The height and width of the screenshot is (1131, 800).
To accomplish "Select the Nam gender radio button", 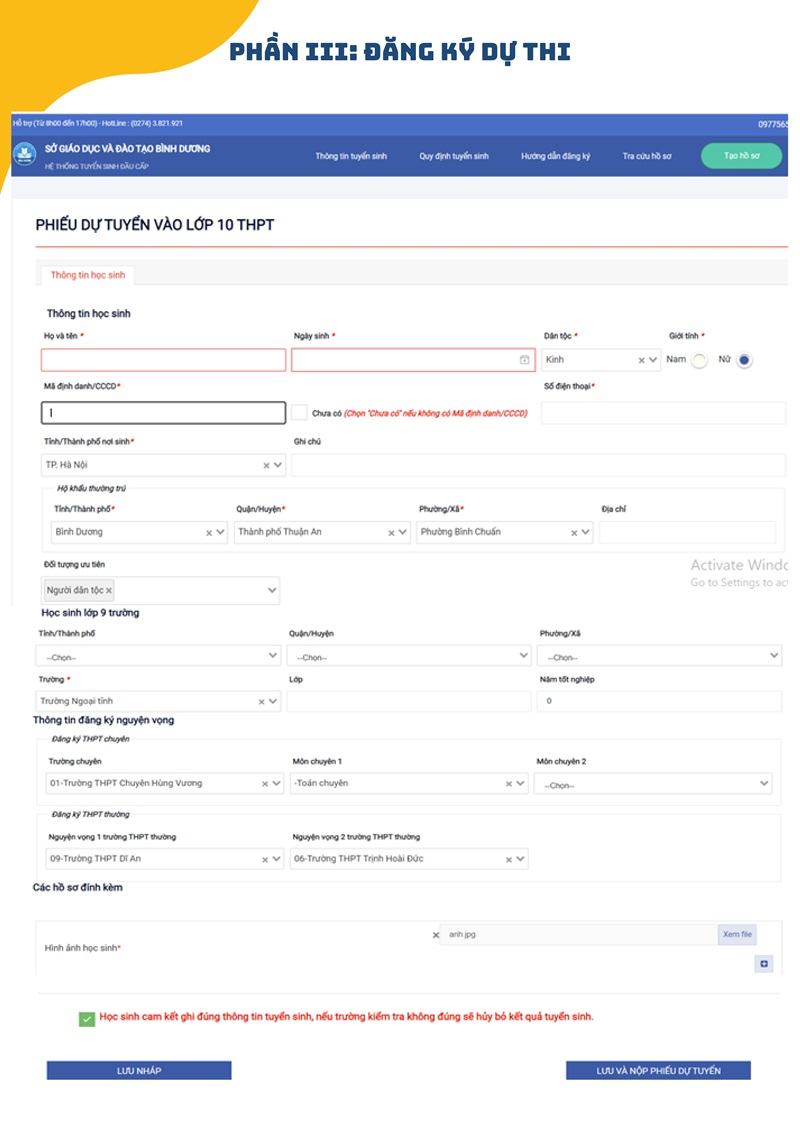I will coord(699,360).
